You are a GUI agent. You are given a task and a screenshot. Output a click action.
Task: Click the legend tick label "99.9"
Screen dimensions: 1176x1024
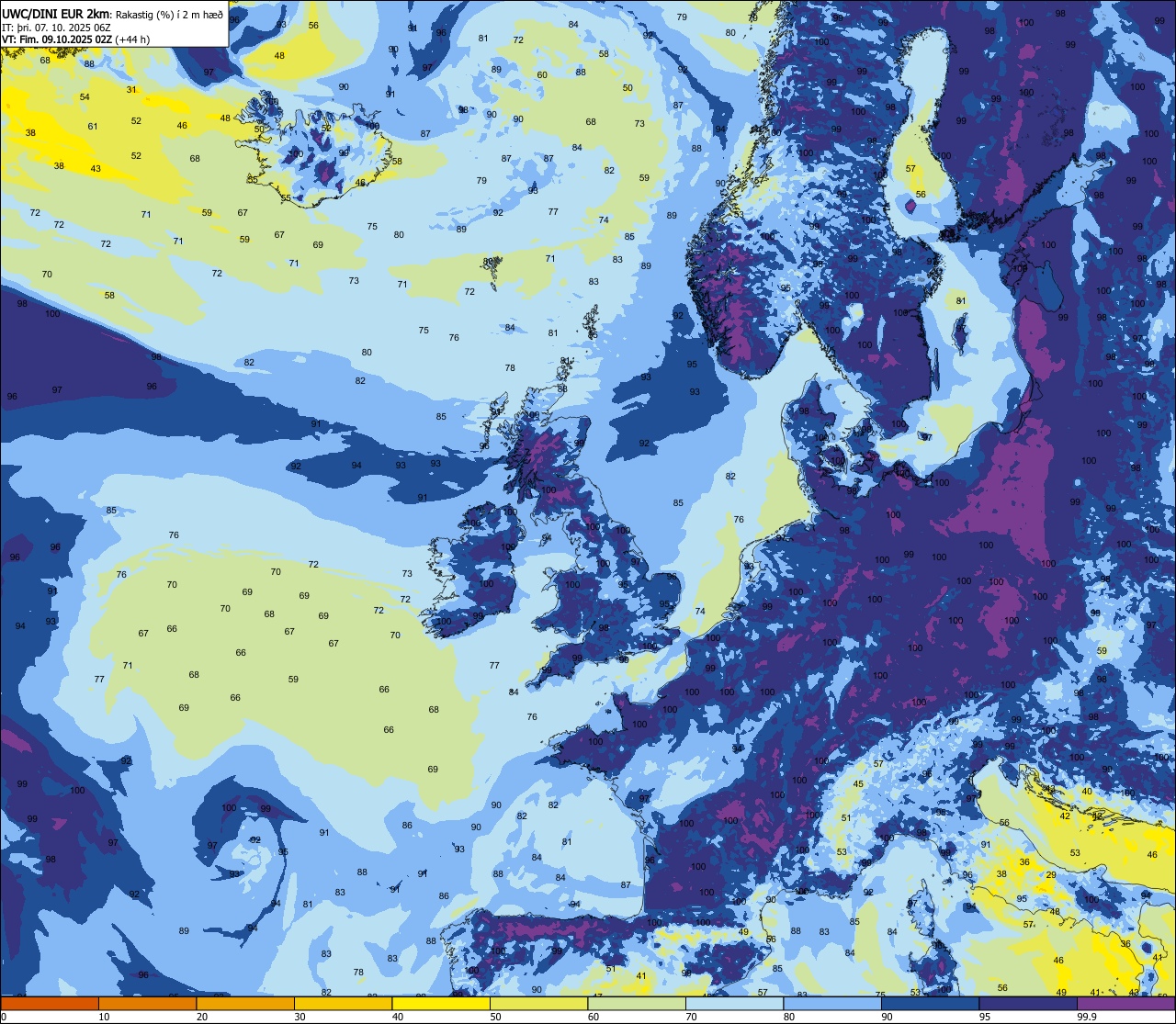coord(1087,1017)
